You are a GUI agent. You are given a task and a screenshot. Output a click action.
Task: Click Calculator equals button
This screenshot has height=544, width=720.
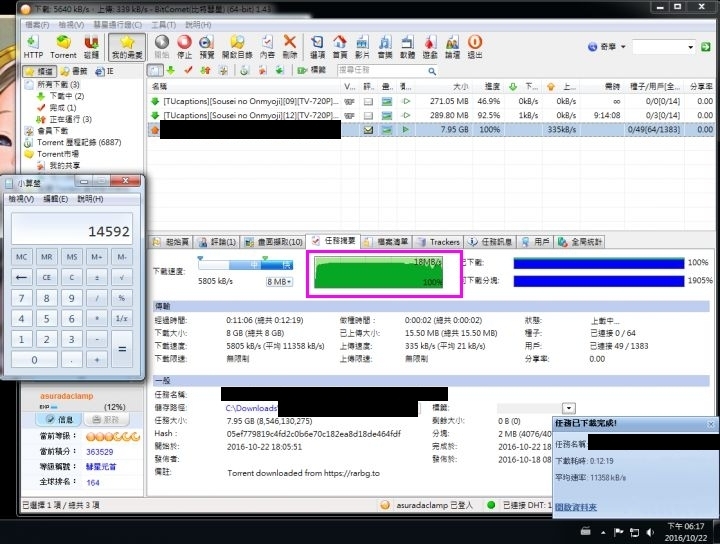[122, 349]
